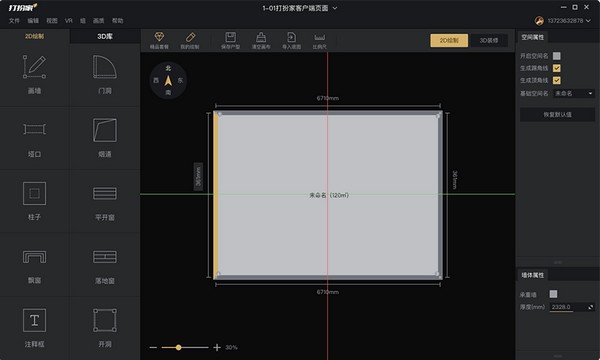The image size is (600, 360).
Task: Toggle the 承重墙 load-bearing wall checkbox
Action: click(553, 294)
